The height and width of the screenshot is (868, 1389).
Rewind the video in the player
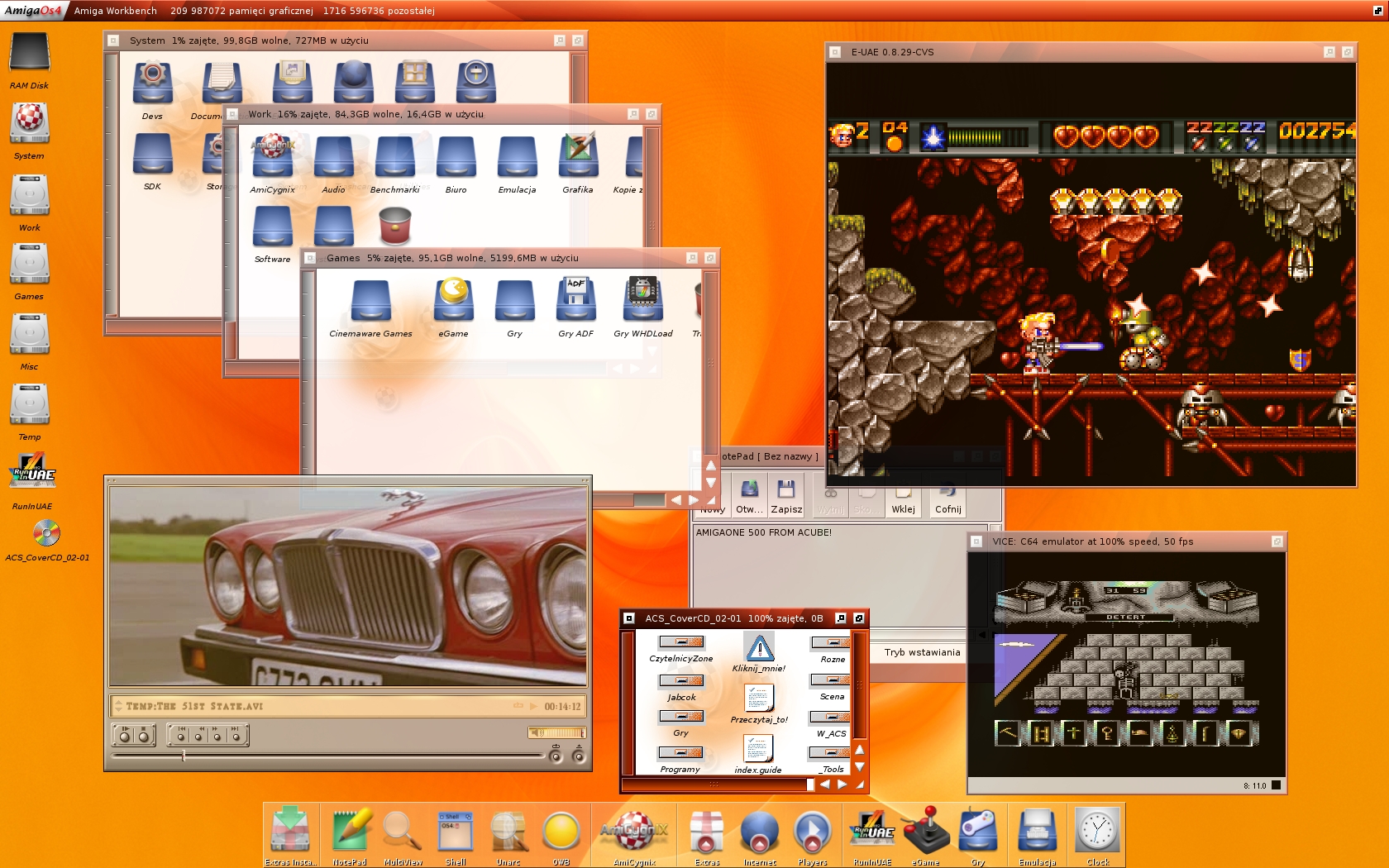199,735
